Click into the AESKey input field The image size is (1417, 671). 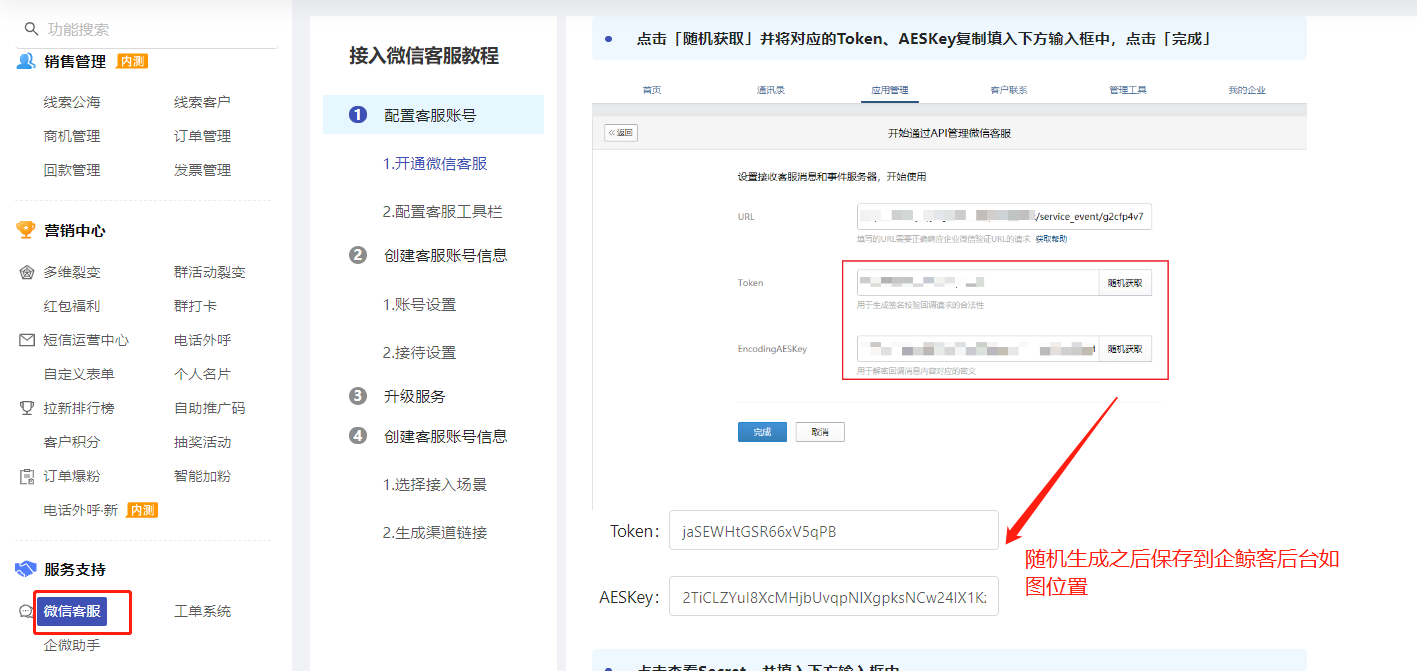pos(834,597)
